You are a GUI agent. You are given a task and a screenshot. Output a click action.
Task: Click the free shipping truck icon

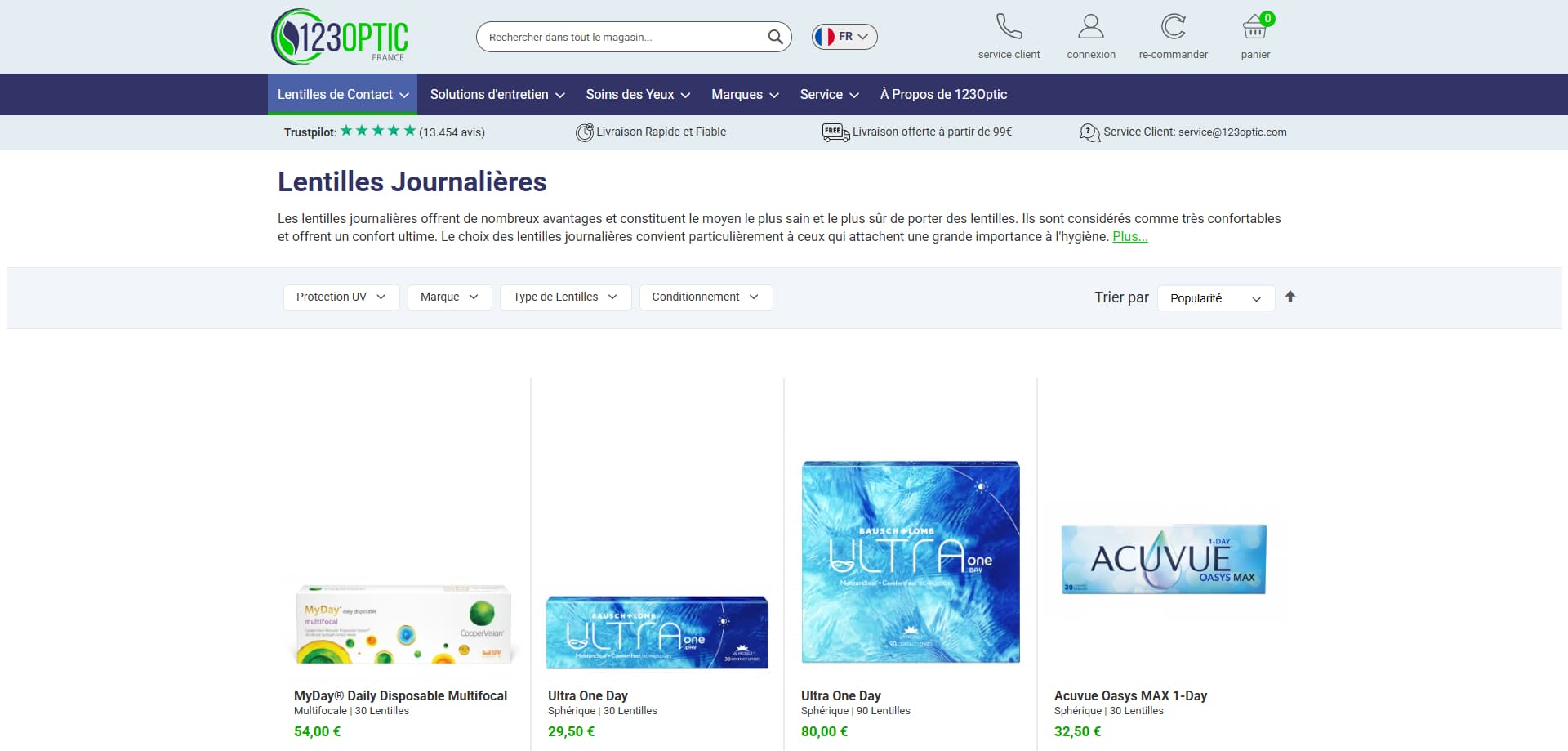[835, 132]
